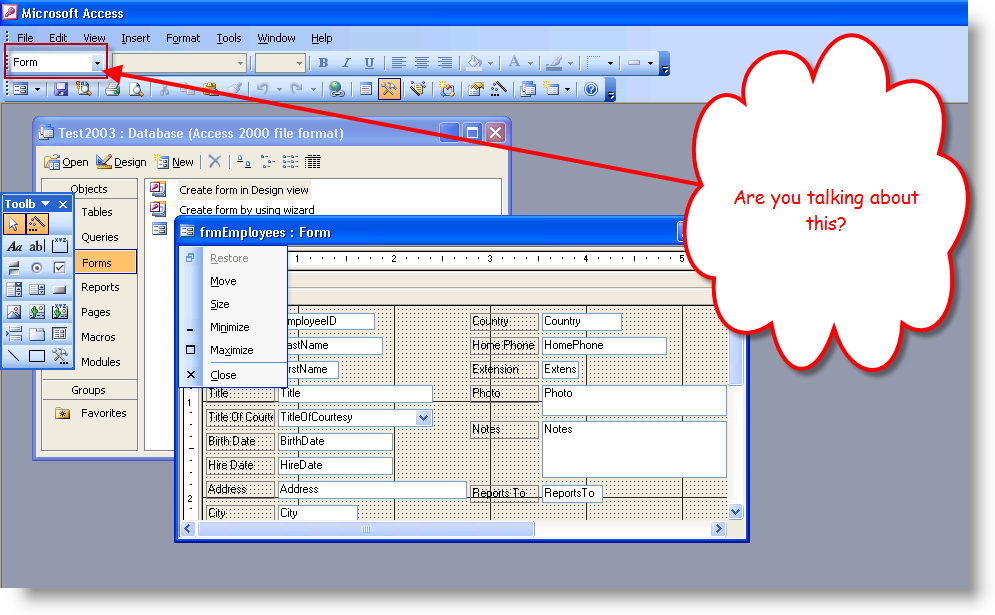Click the Print icon in toolbar
The image size is (995, 615).
point(113,89)
